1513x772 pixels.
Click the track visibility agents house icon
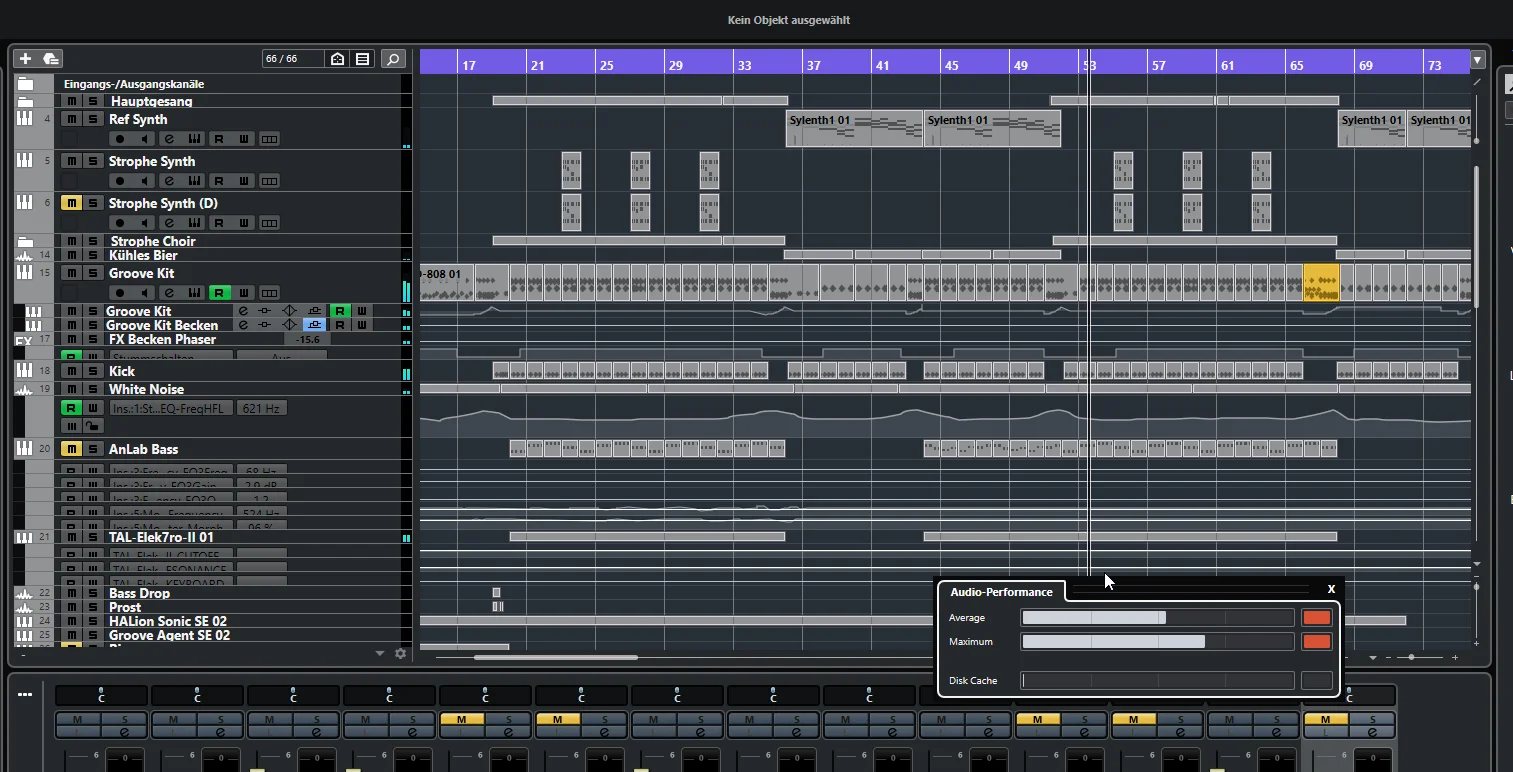pos(338,59)
